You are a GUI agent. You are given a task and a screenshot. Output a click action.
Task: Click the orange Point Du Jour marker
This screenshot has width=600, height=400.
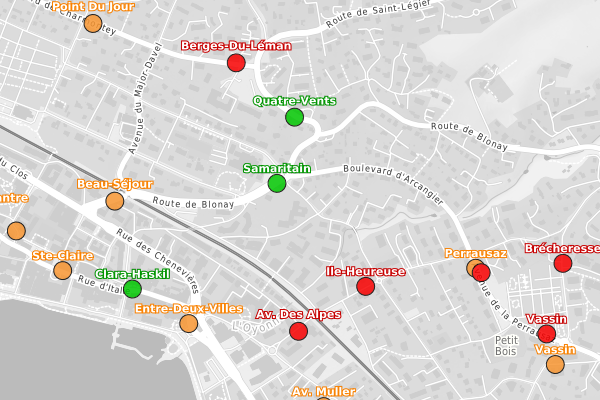93,23
